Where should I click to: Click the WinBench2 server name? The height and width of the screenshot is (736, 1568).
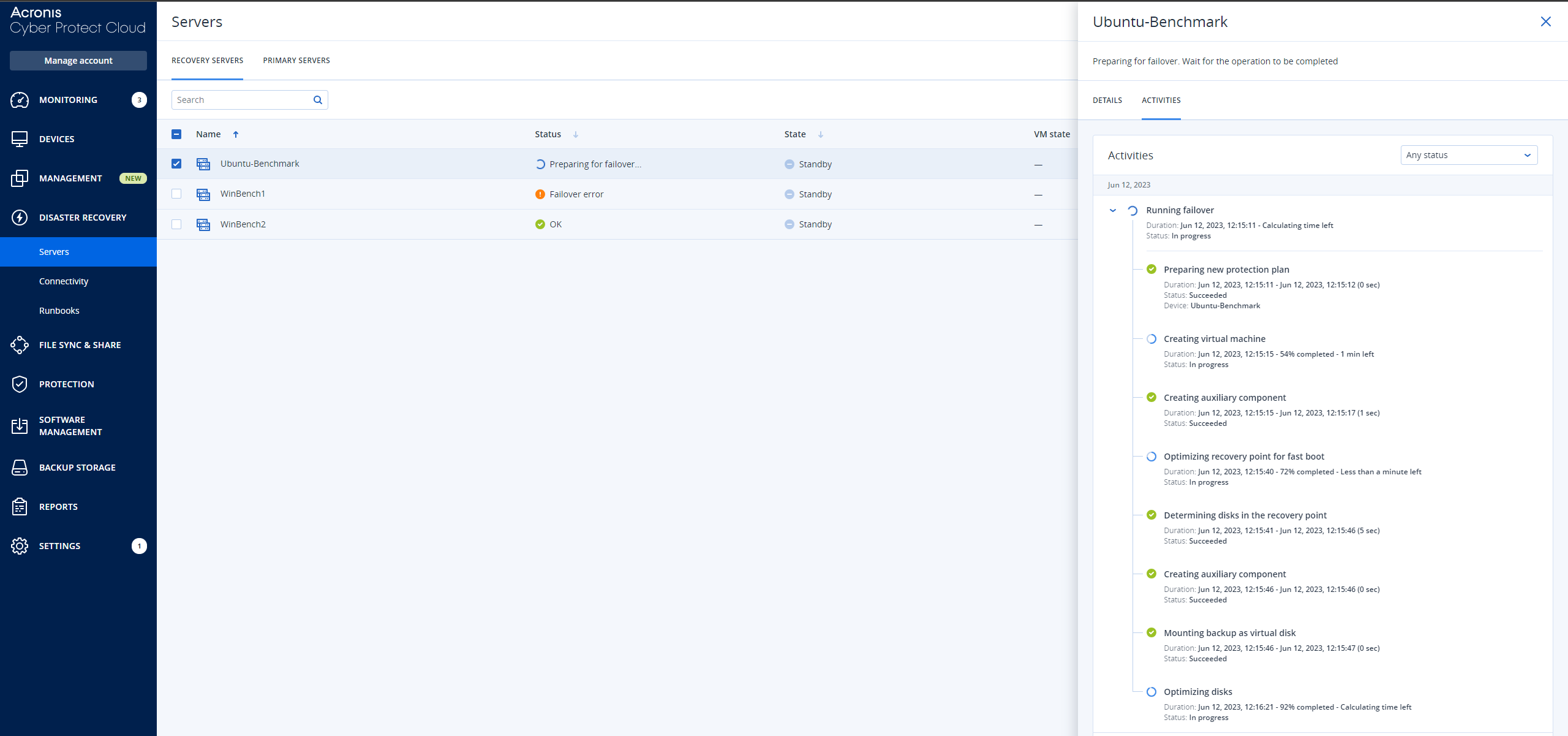(243, 224)
